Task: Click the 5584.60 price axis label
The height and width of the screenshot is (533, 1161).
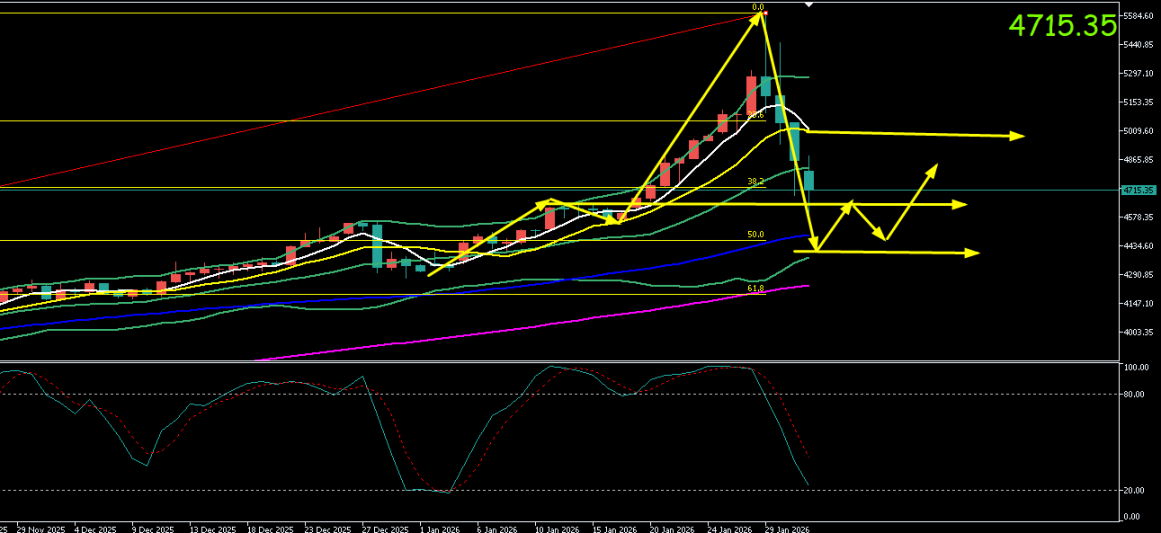Action: [1139, 16]
